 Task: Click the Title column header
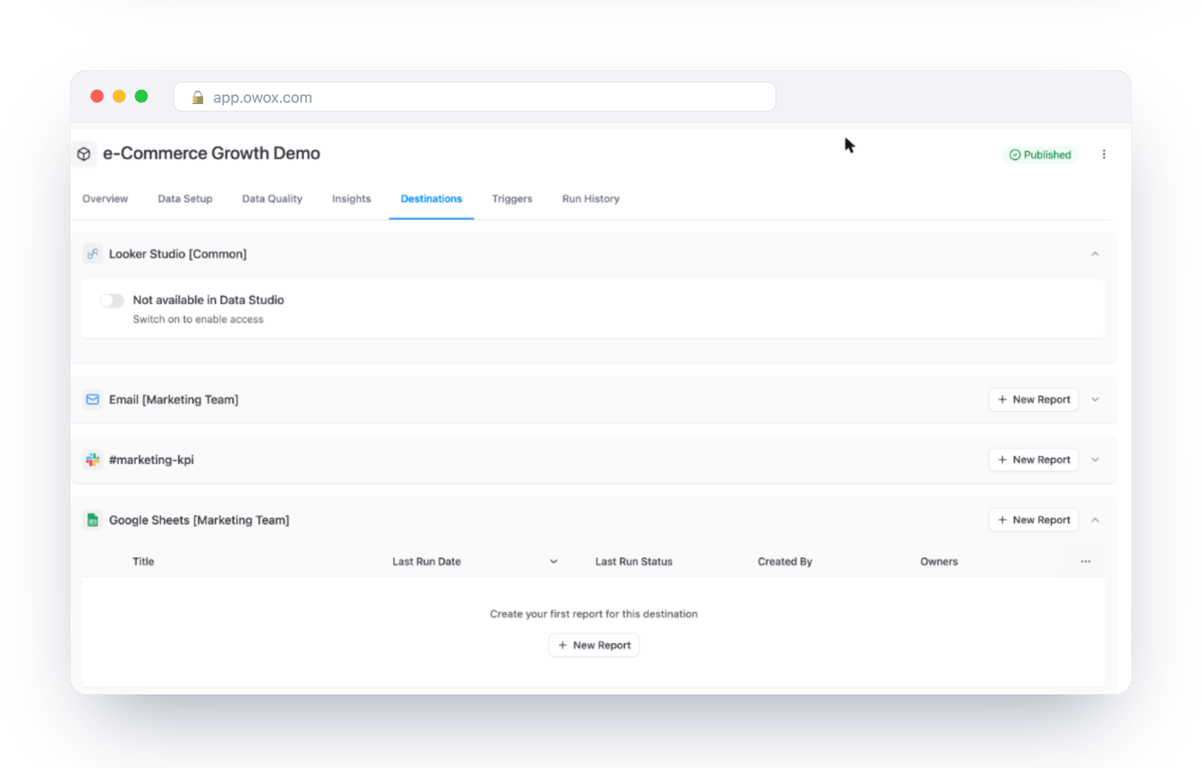(144, 562)
